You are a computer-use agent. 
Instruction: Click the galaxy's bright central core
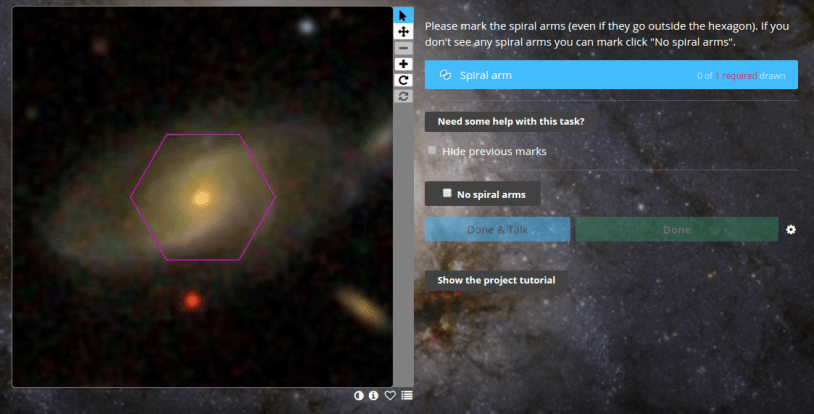[x=202, y=197]
